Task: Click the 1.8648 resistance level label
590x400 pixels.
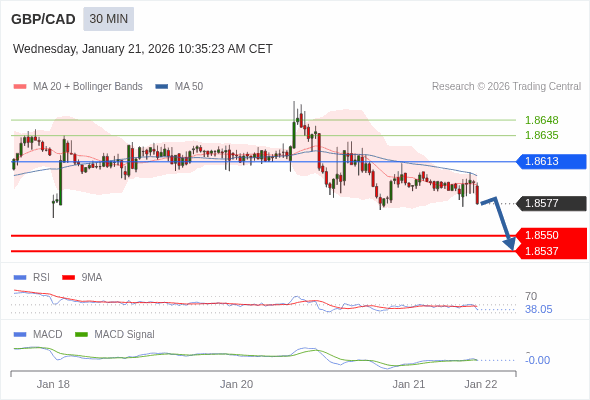Action: click(x=541, y=120)
